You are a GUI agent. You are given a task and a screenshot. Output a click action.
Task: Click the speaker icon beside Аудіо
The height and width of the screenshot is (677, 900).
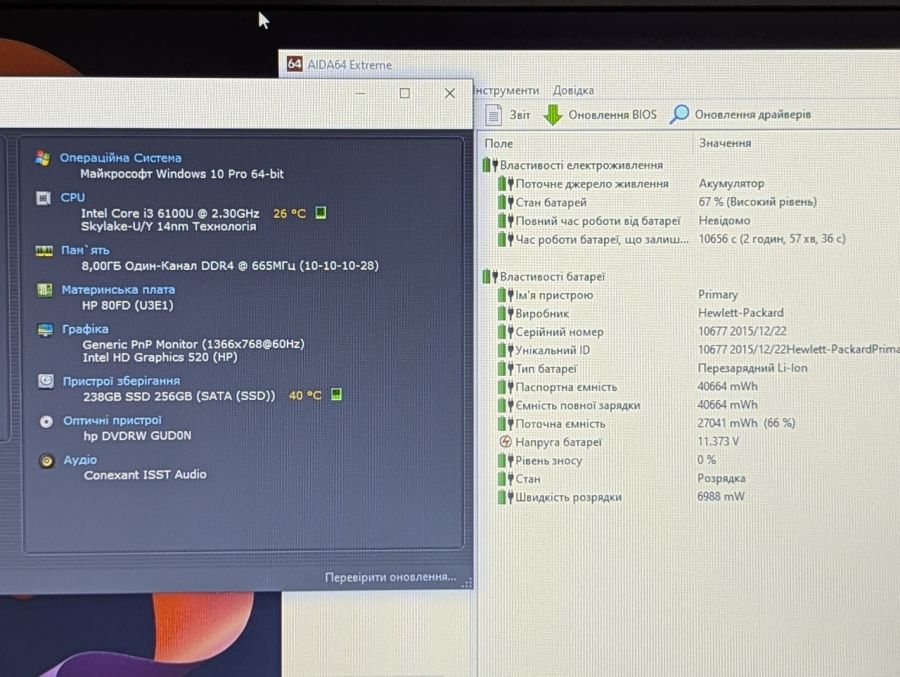pos(47,461)
